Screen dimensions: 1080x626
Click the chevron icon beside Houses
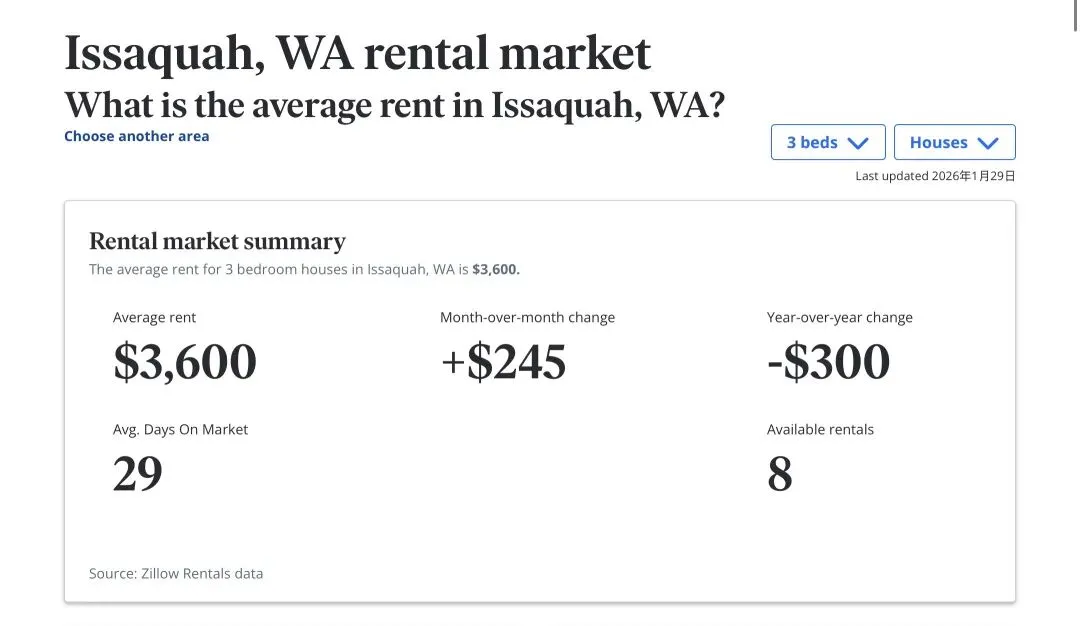(988, 143)
